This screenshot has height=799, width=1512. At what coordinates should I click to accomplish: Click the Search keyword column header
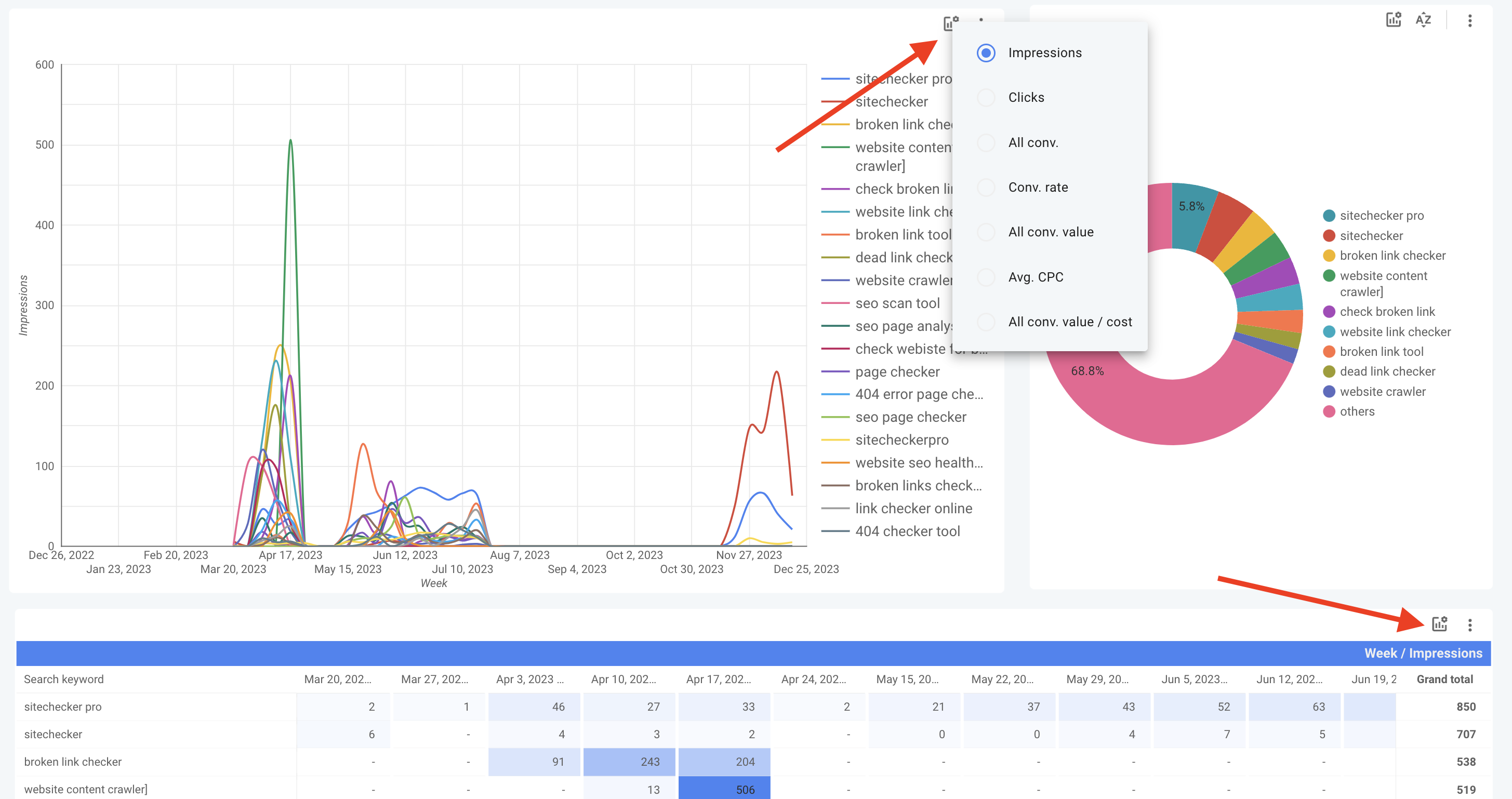[x=63, y=679]
